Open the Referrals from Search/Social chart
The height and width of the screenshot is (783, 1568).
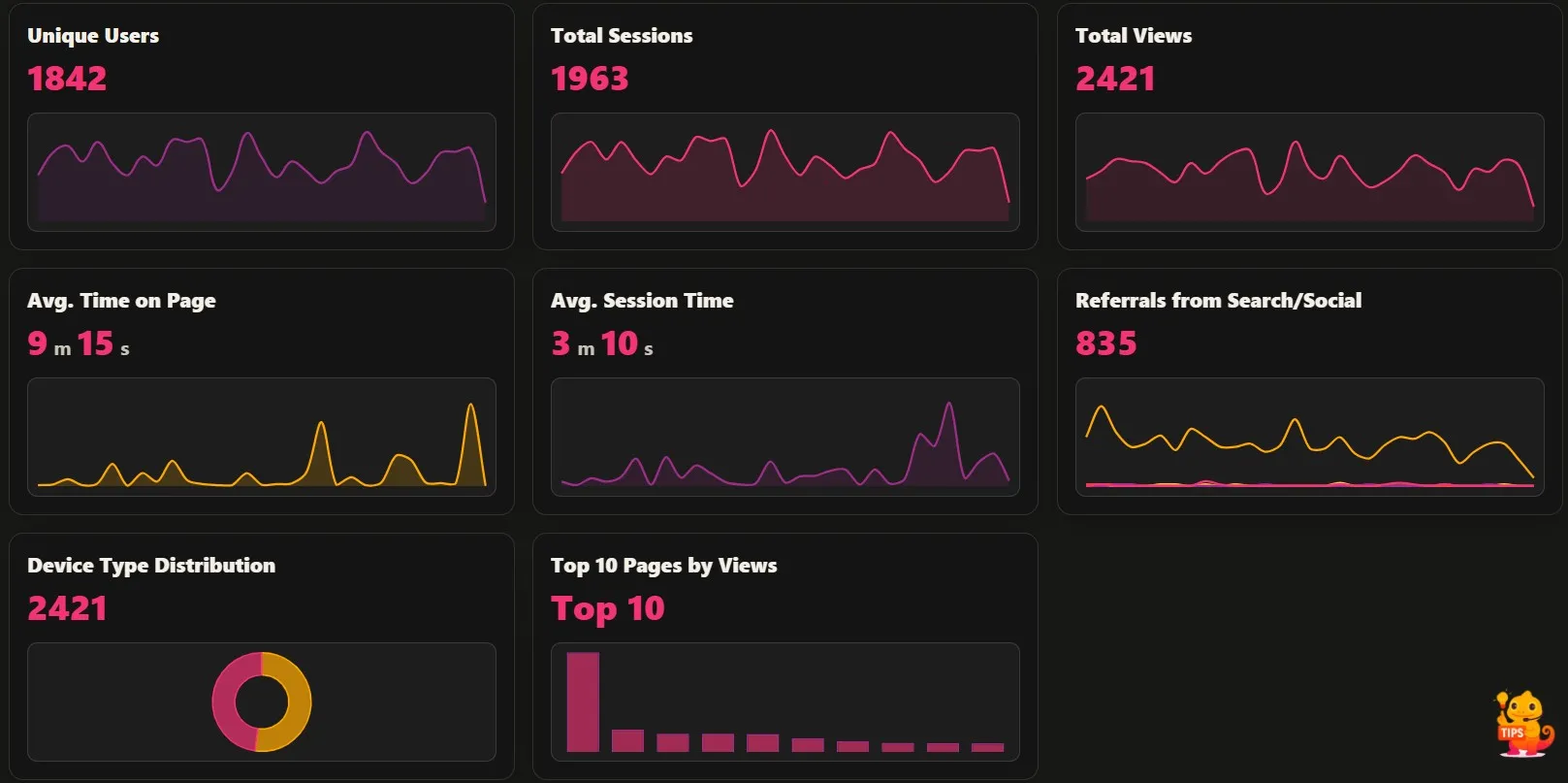1310,437
